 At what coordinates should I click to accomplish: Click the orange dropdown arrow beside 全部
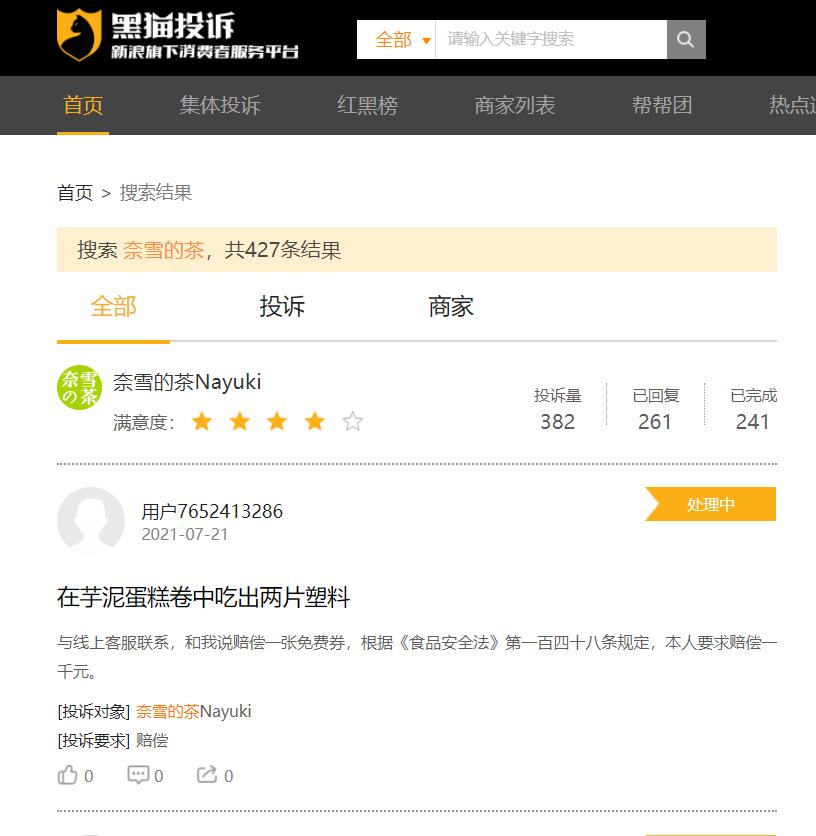426,41
